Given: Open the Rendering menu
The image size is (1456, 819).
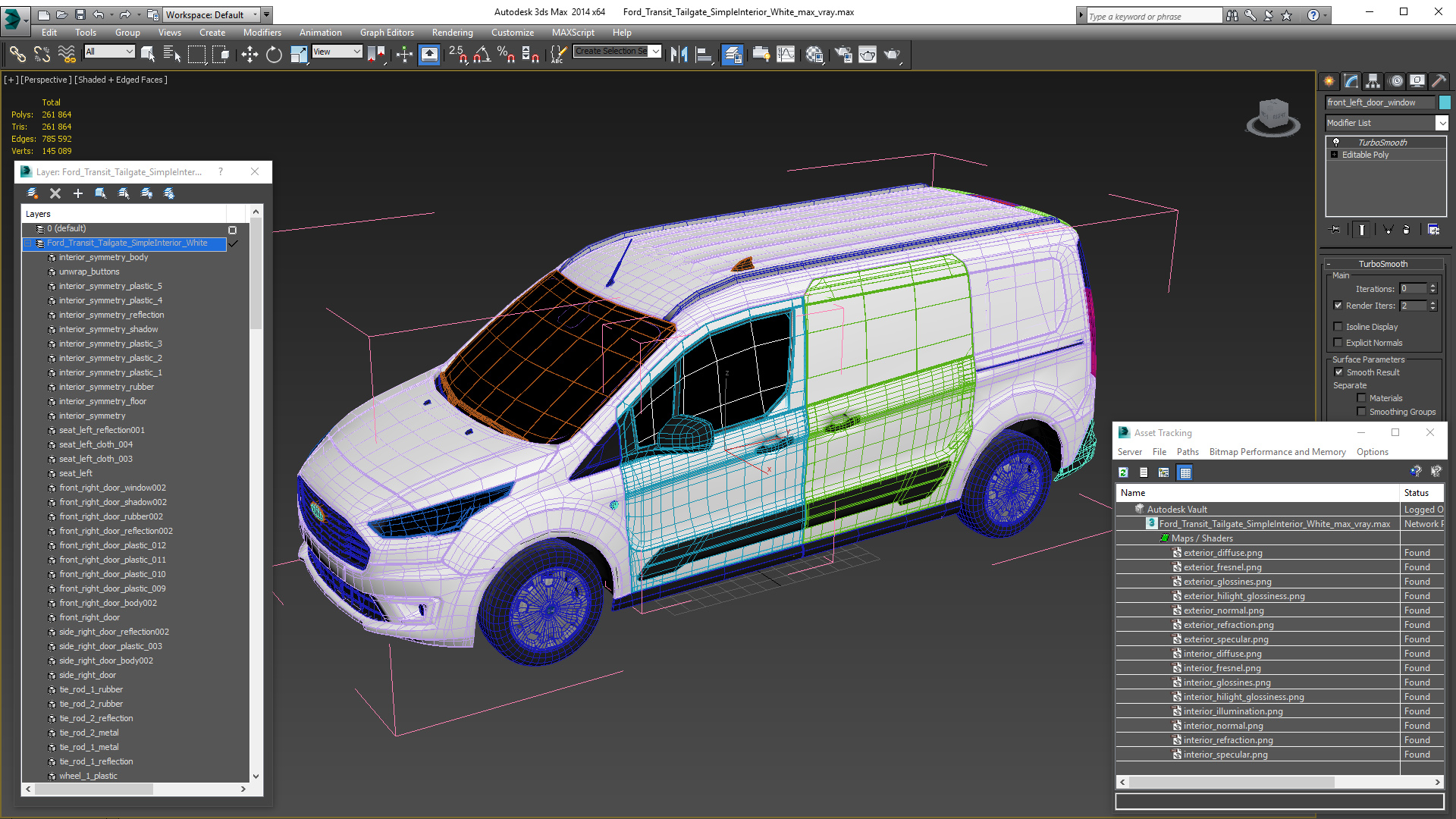Looking at the screenshot, I should (x=453, y=33).
